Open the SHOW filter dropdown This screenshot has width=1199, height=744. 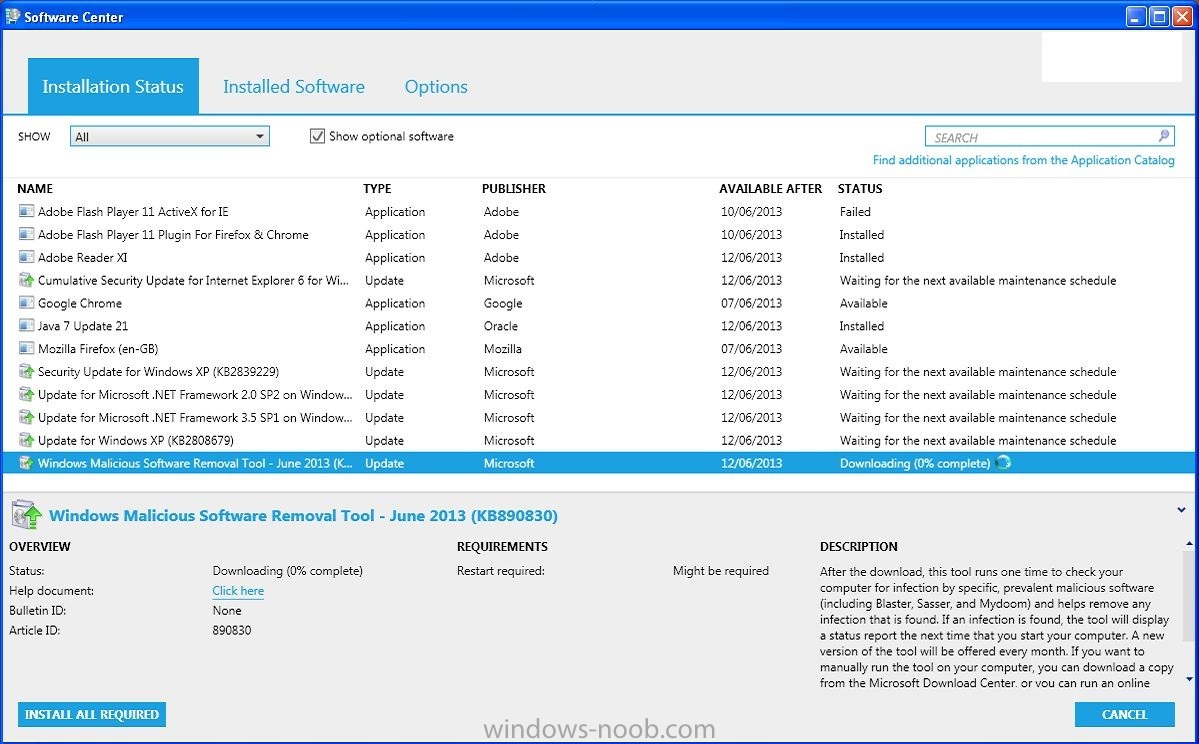click(170, 136)
